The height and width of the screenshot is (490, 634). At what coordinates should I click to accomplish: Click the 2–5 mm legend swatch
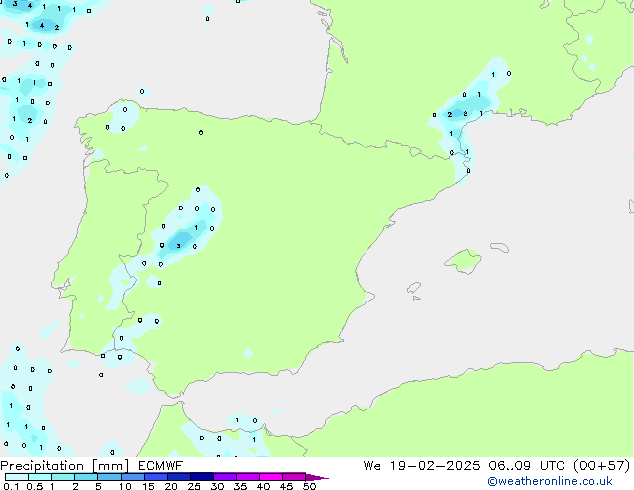(86, 477)
